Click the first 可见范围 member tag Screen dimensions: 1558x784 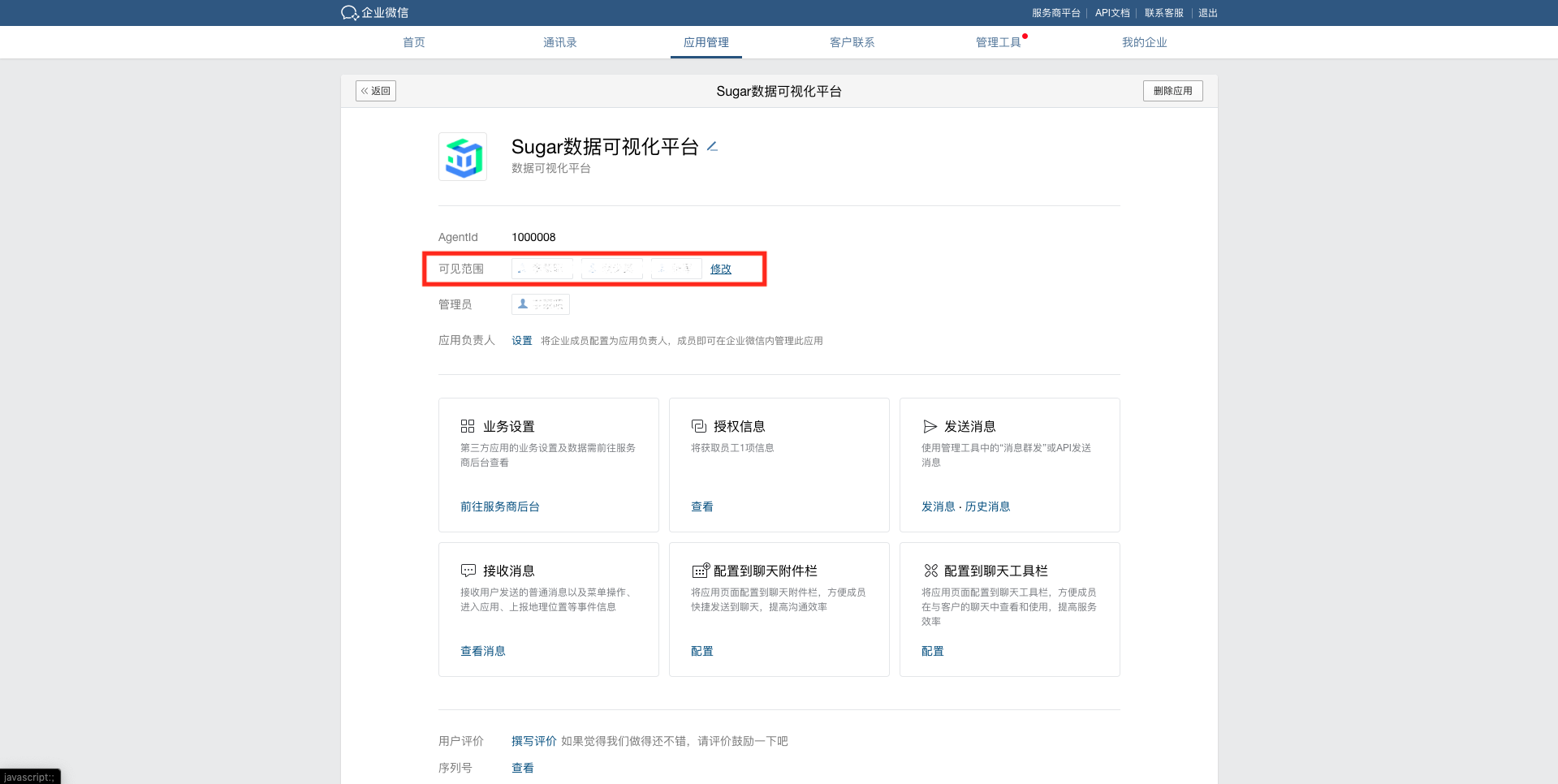542,269
